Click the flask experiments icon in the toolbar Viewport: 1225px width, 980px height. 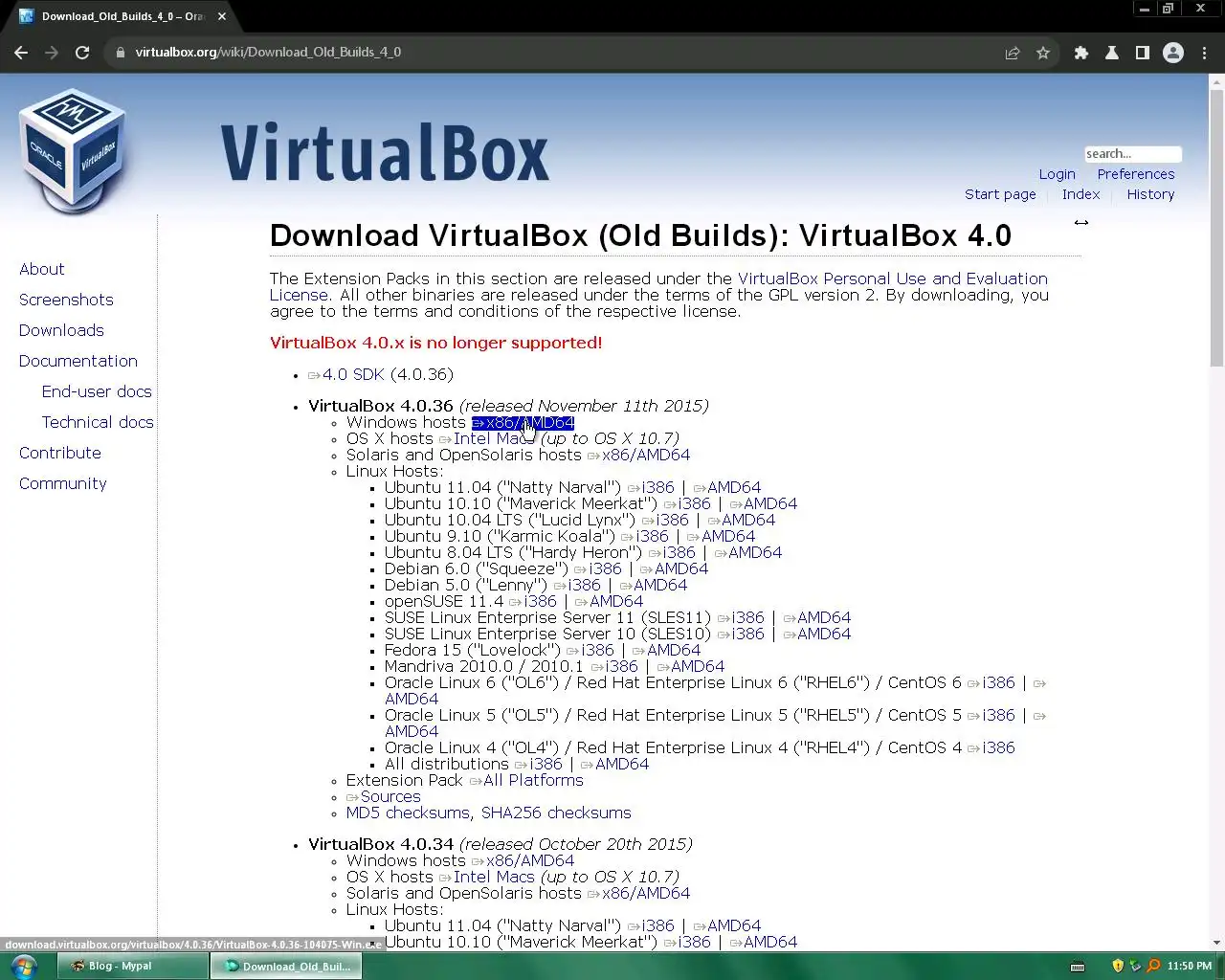pyautogui.click(x=1112, y=53)
